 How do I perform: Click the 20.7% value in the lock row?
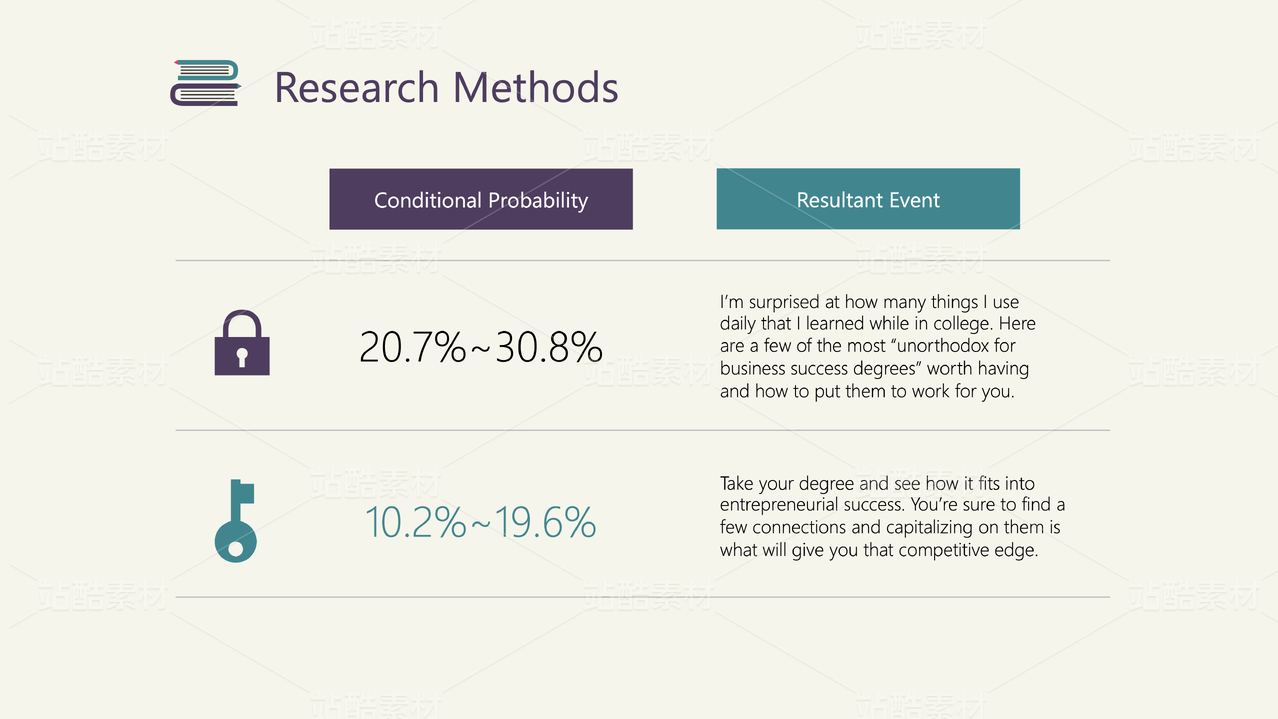click(412, 347)
